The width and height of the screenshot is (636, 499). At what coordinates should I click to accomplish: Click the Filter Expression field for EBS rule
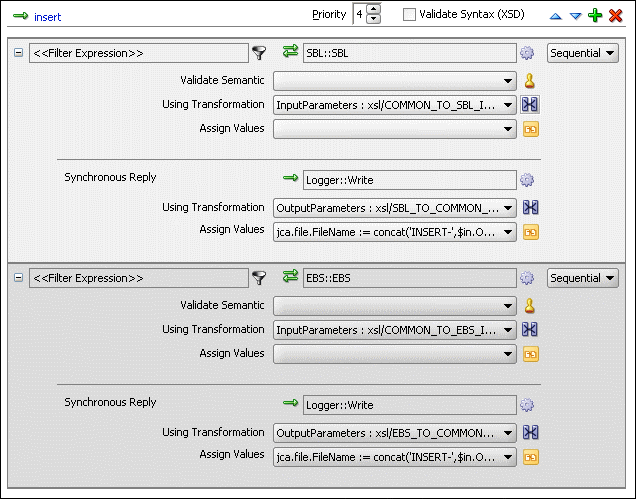139,278
